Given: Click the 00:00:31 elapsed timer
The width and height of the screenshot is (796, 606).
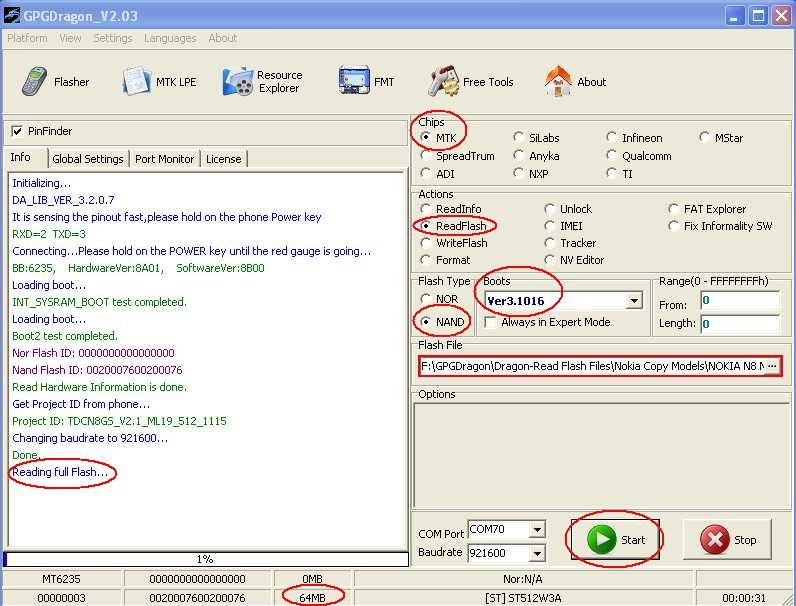Looking at the screenshot, I should pyautogui.click(x=744, y=598).
